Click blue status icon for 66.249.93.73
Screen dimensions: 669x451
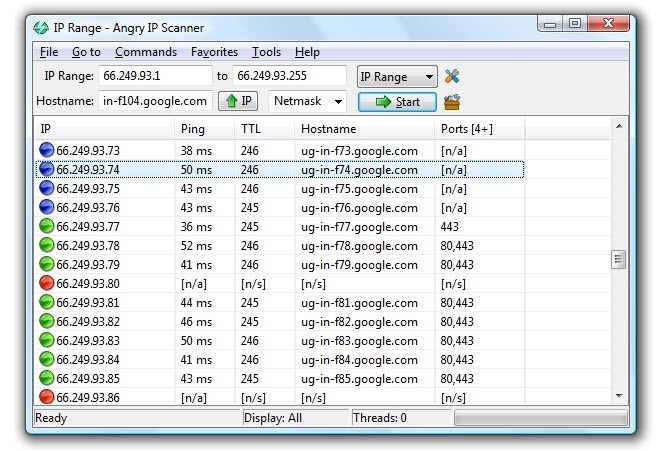(x=47, y=150)
